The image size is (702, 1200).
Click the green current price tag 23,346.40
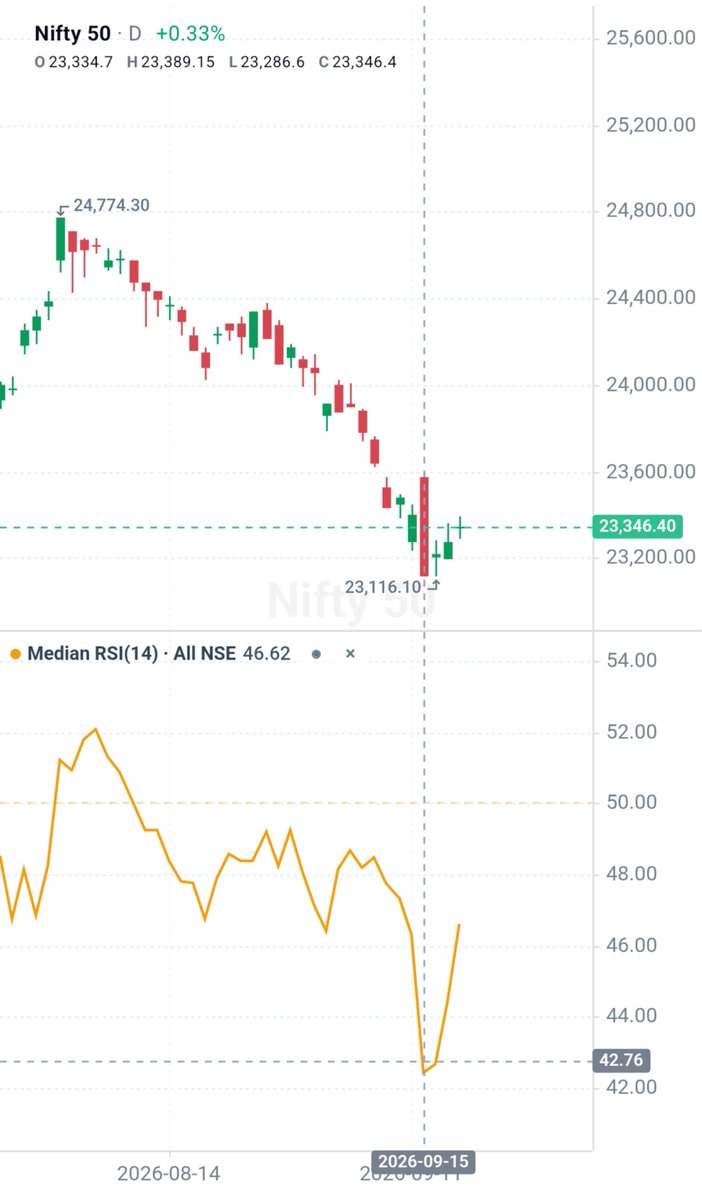pos(637,527)
